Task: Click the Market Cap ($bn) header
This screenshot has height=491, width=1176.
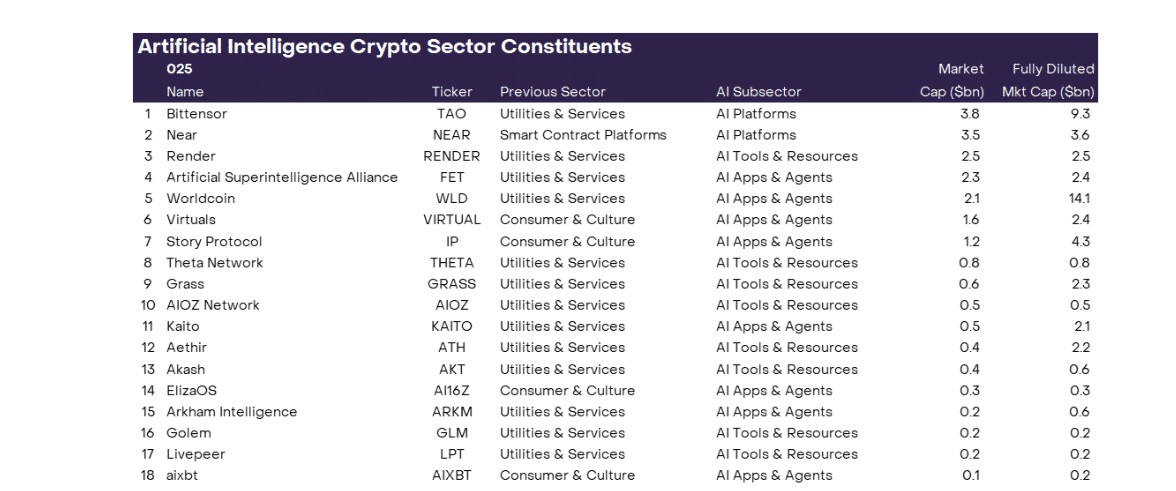Action: [952, 80]
